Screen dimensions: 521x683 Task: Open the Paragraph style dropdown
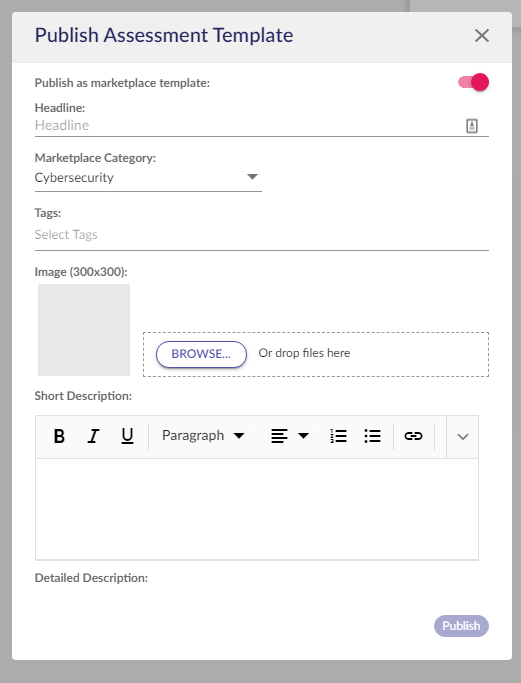(x=203, y=436)
